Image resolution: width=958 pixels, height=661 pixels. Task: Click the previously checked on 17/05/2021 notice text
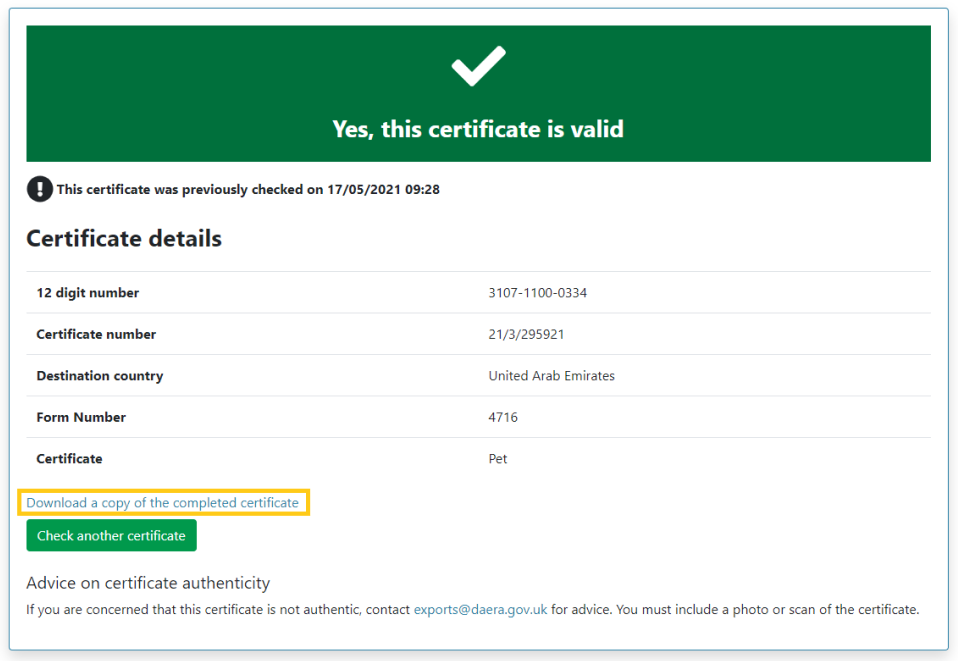248,189
